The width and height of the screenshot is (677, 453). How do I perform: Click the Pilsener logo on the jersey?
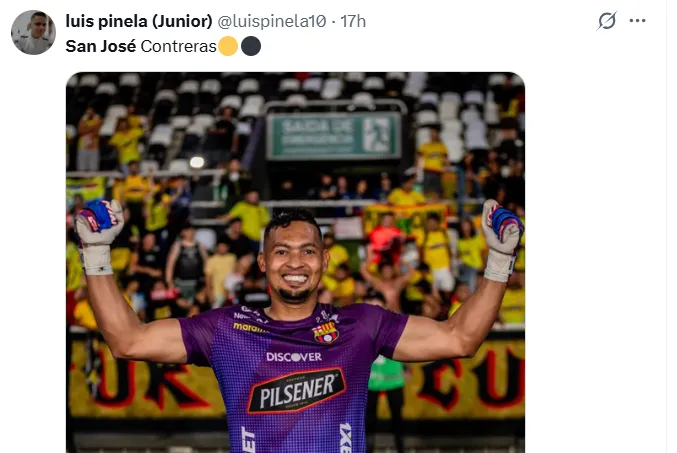tap(297, 391)
